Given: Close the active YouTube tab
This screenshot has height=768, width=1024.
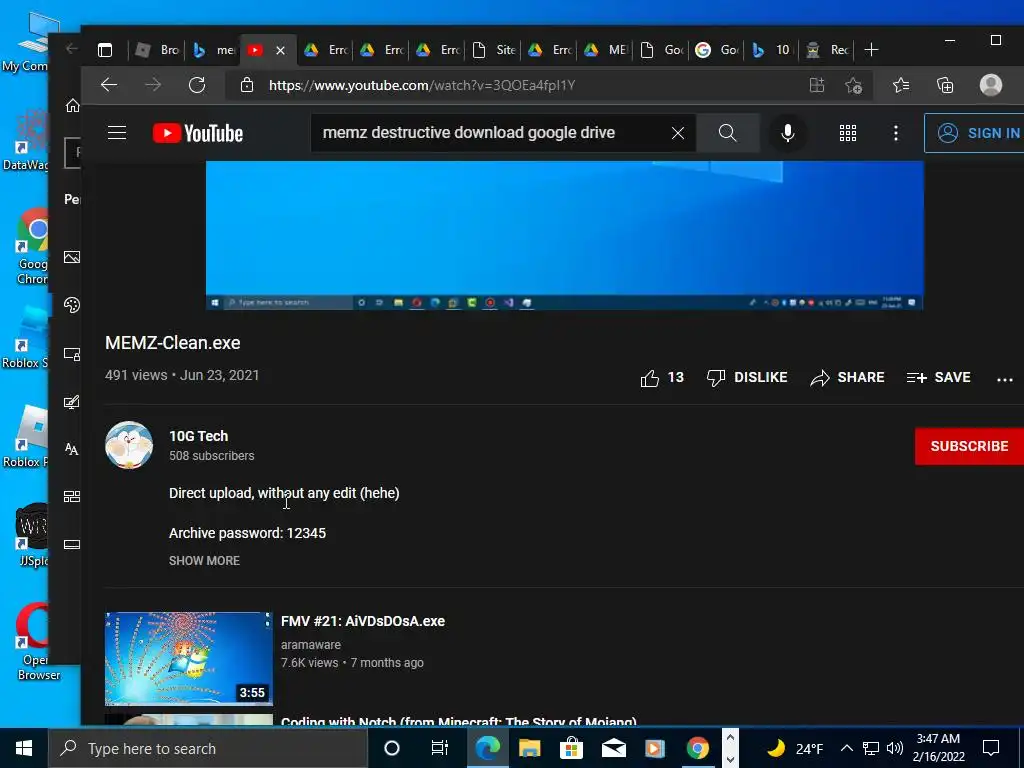Looking at the screenshot, I should point(280,50).
